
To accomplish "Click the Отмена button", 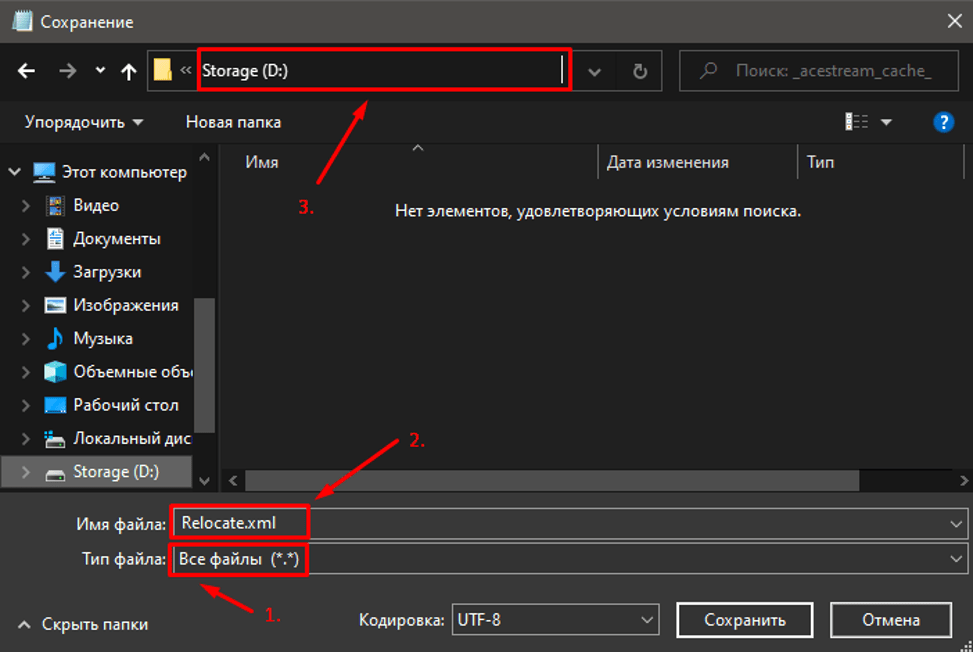I will tap(889, 620).
